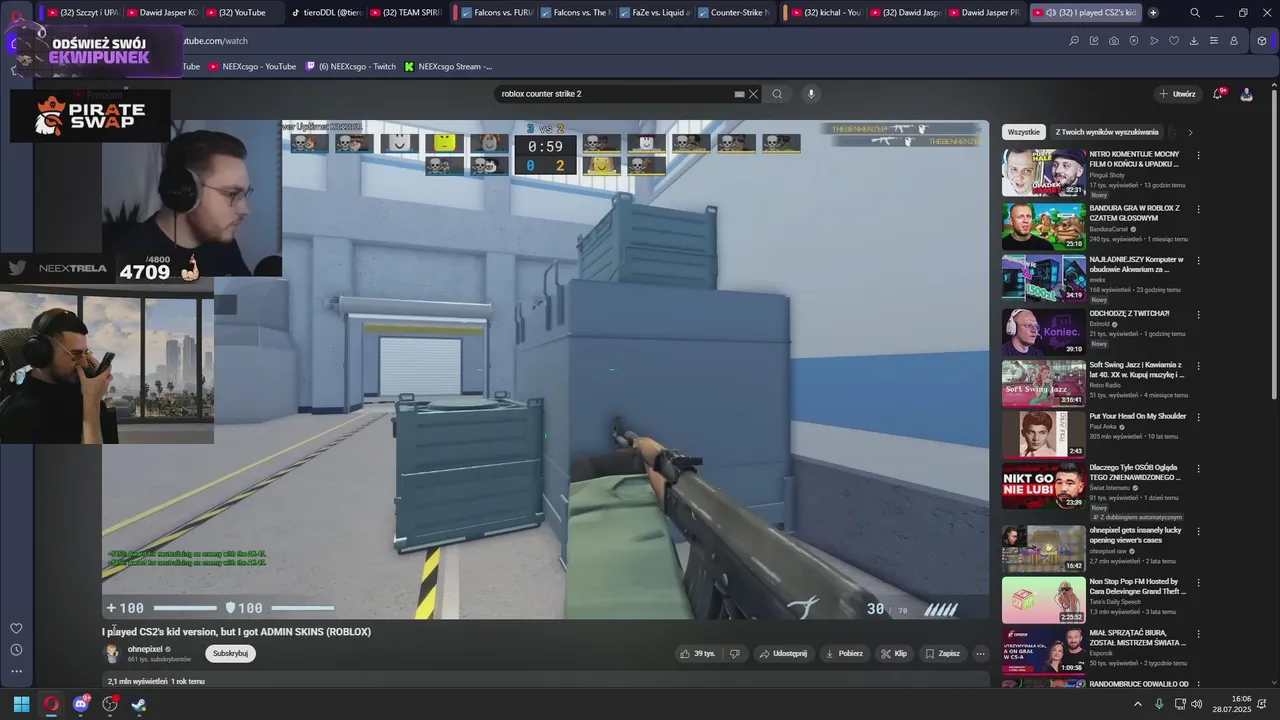Click the Klip clip button

coord(894,654)
